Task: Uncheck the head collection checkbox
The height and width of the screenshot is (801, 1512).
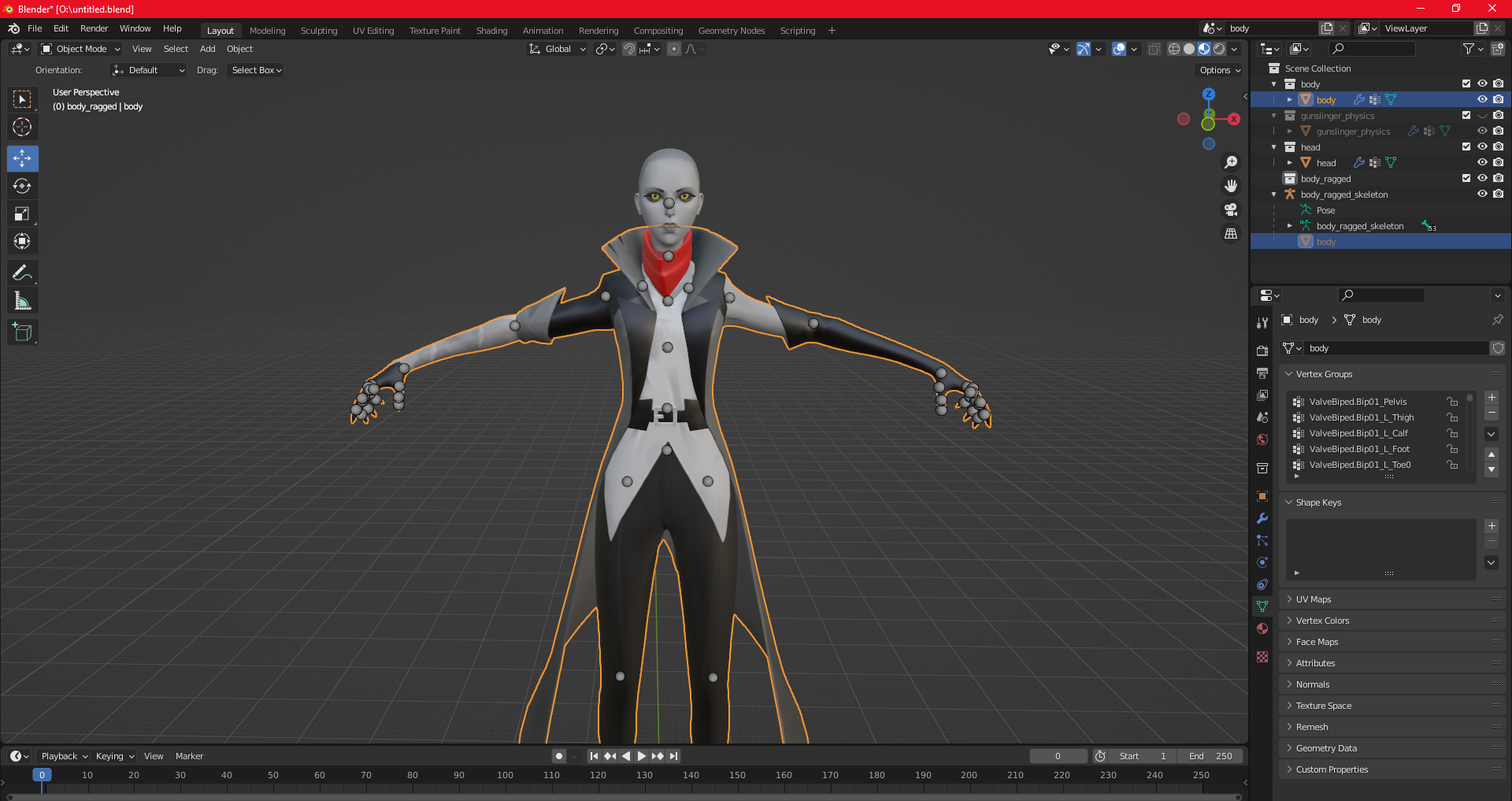Action: (x=1466, y=147)
